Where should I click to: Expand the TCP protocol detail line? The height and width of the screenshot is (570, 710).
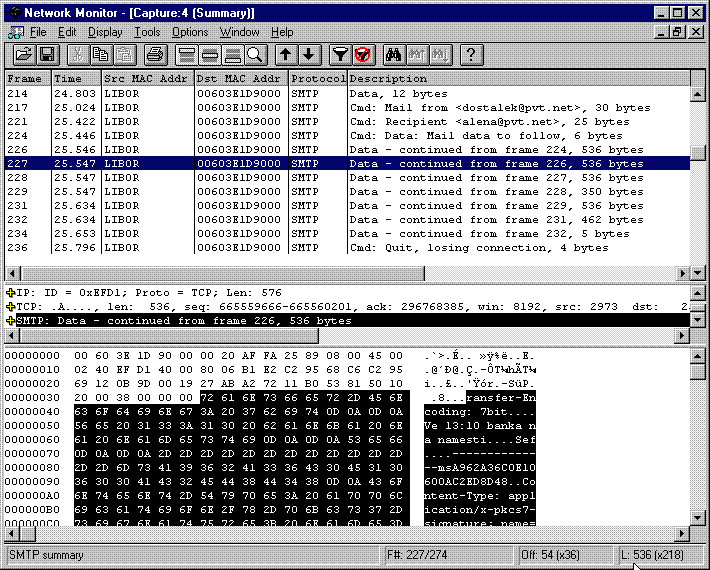tap(11, 307)
